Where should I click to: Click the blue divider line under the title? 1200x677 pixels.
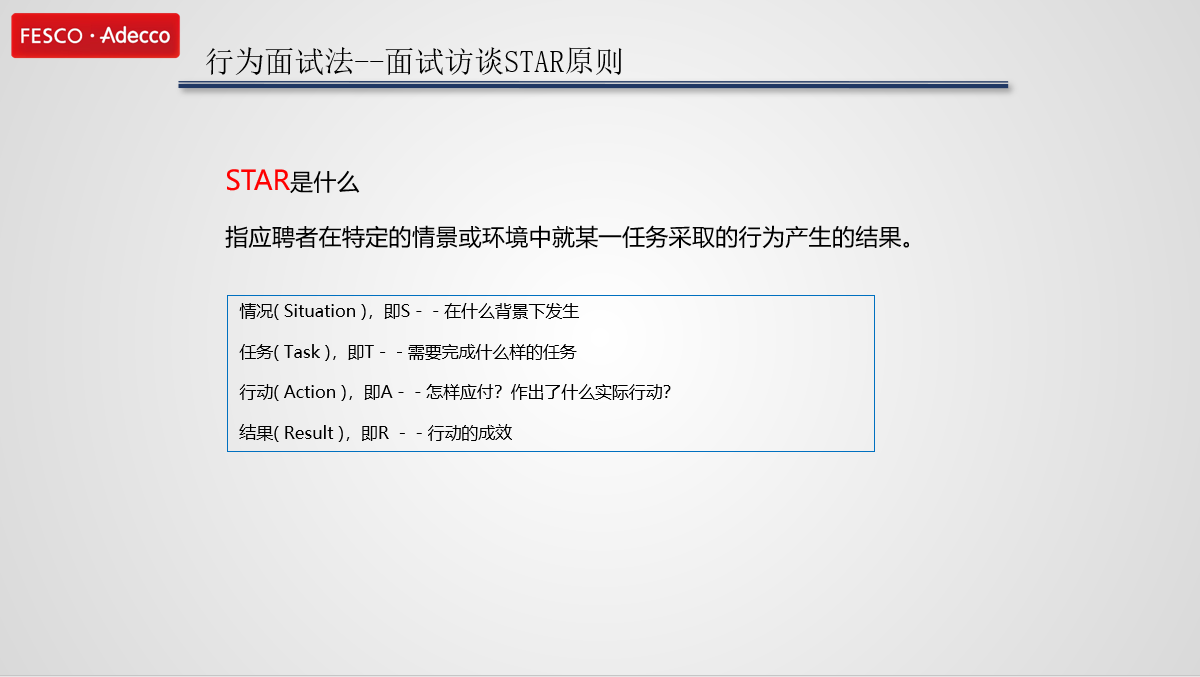pyautogui.click(x=593, y=86)
